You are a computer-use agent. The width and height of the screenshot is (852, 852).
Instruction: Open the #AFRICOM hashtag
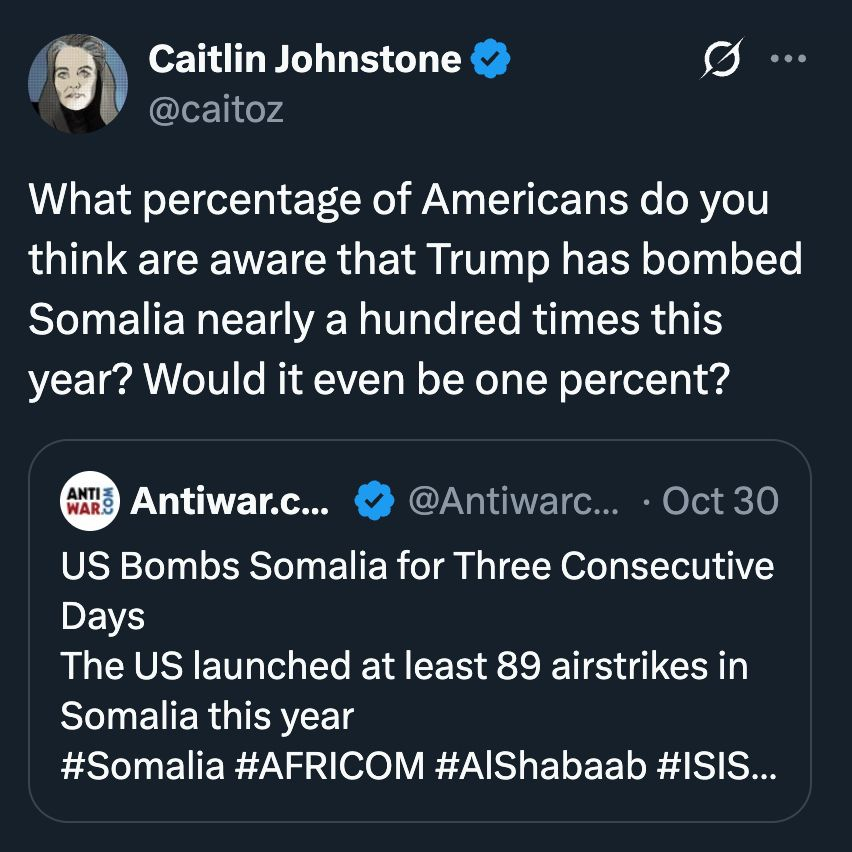pos(331,766)
